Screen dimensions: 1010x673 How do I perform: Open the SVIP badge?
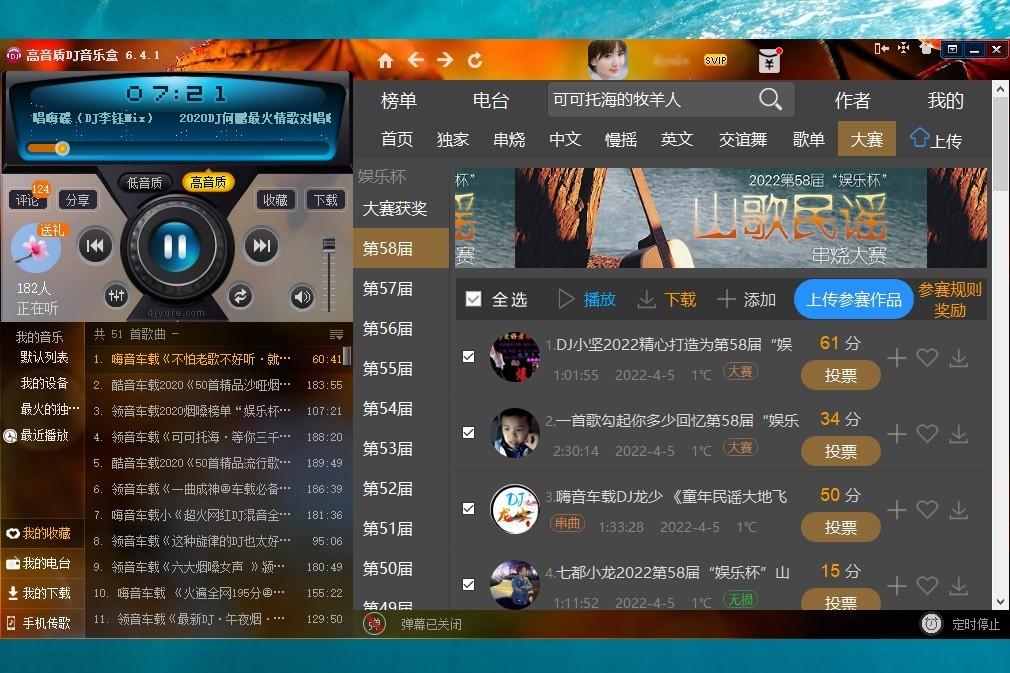tap(716, 60)
